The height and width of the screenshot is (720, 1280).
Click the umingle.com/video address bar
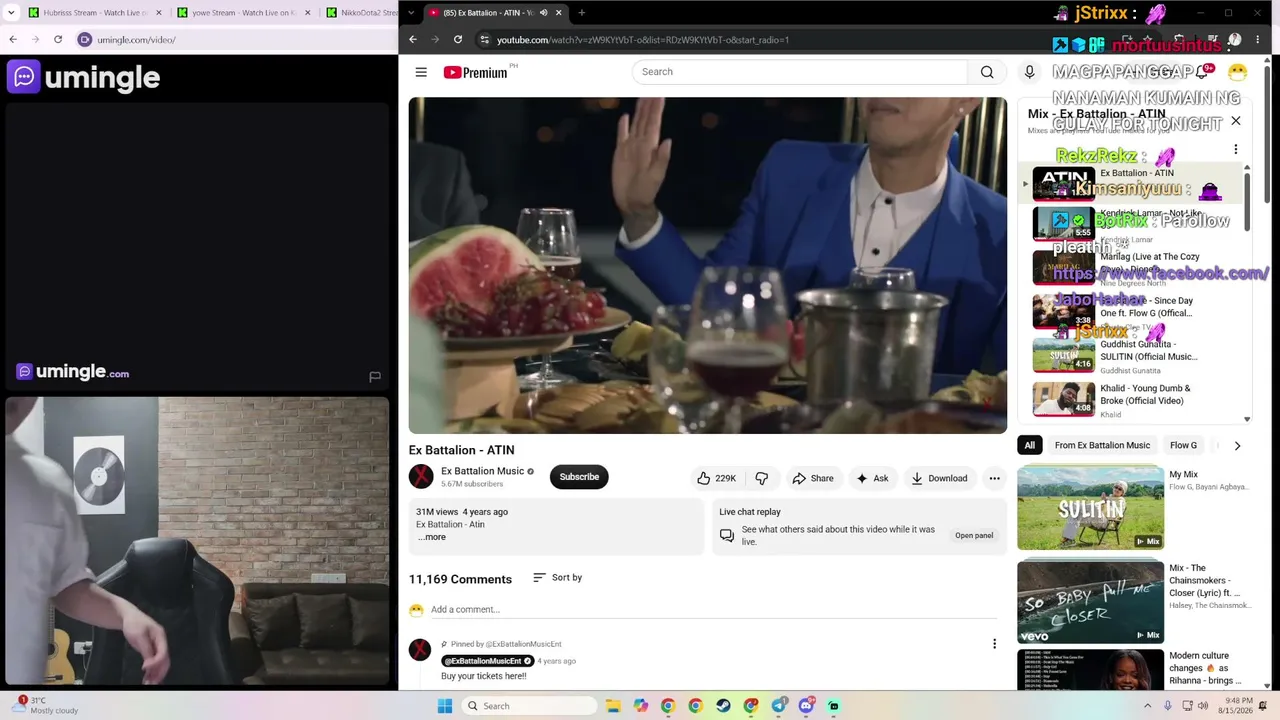click(x=235, y=40)
